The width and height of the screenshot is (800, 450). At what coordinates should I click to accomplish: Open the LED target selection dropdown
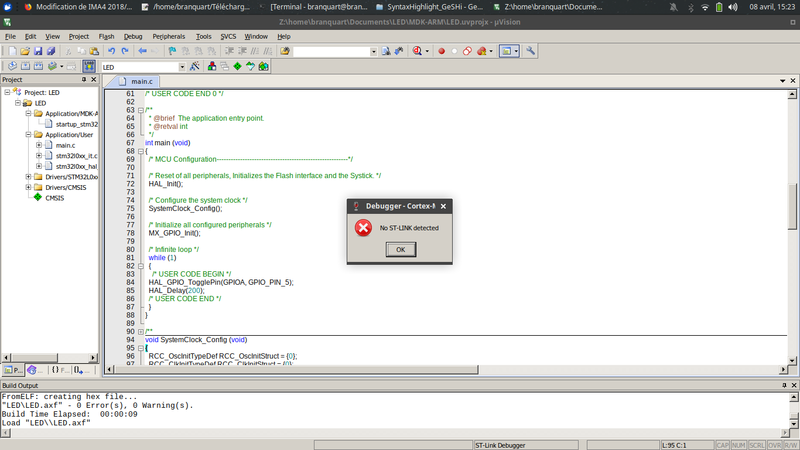[180, 67]
